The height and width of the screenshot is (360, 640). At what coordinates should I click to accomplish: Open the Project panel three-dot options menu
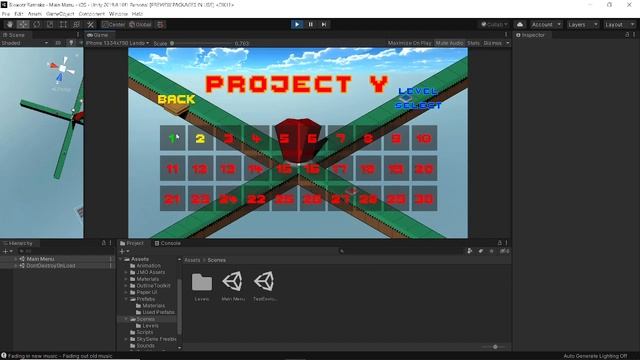506,243
